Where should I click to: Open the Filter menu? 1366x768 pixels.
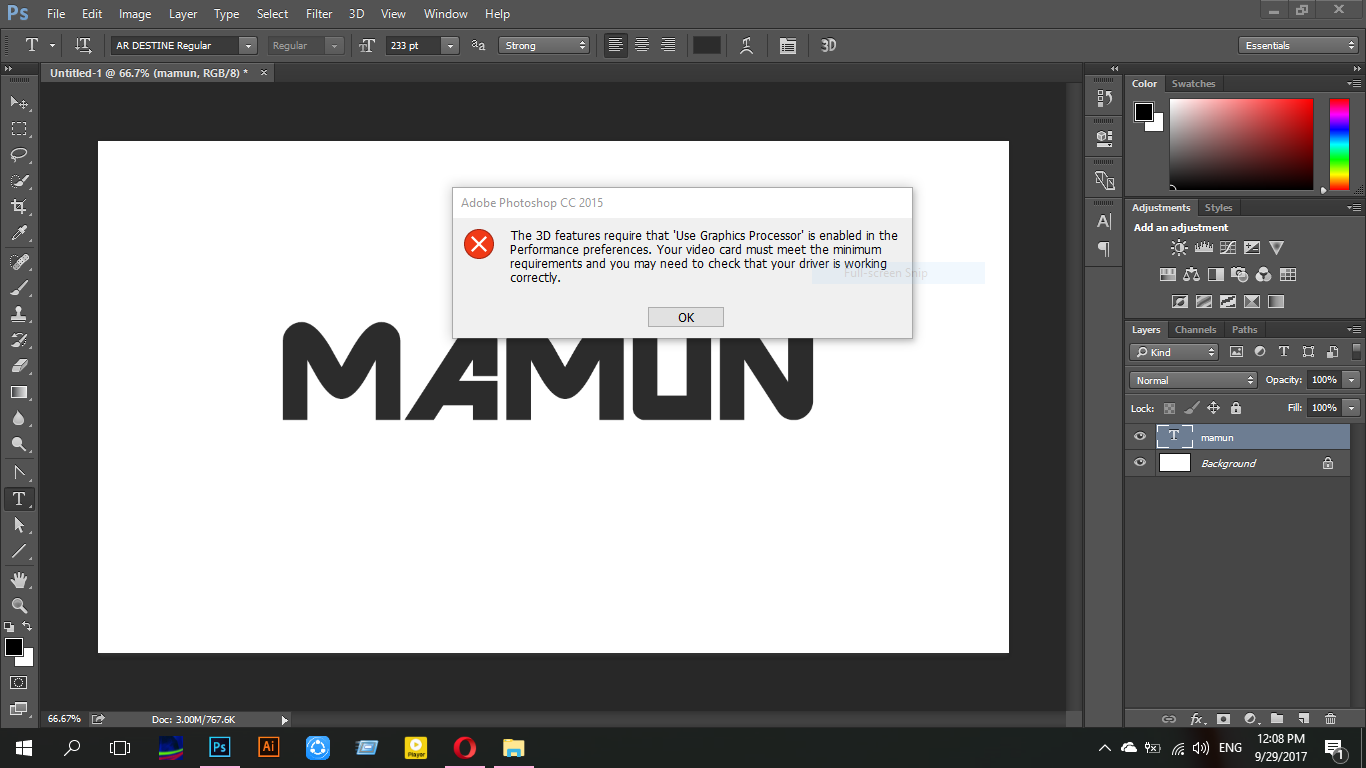point(319,14)
